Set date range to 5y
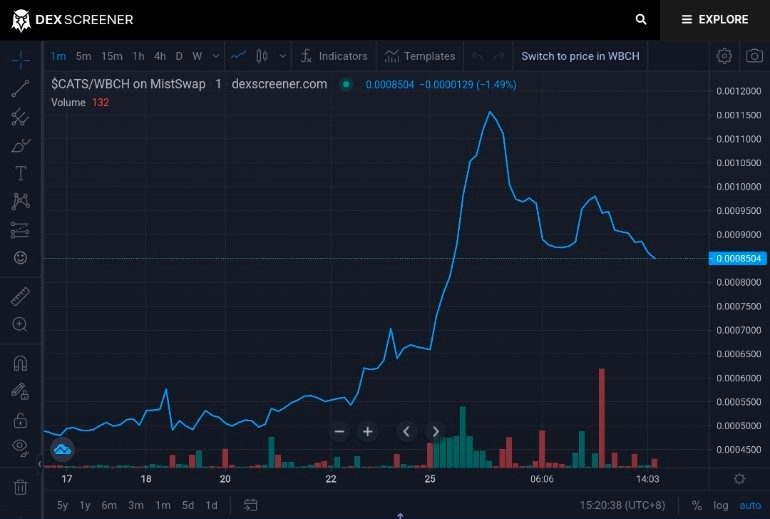Image resolution: width=770 pixels, height=519 pixels. [62, 505]
